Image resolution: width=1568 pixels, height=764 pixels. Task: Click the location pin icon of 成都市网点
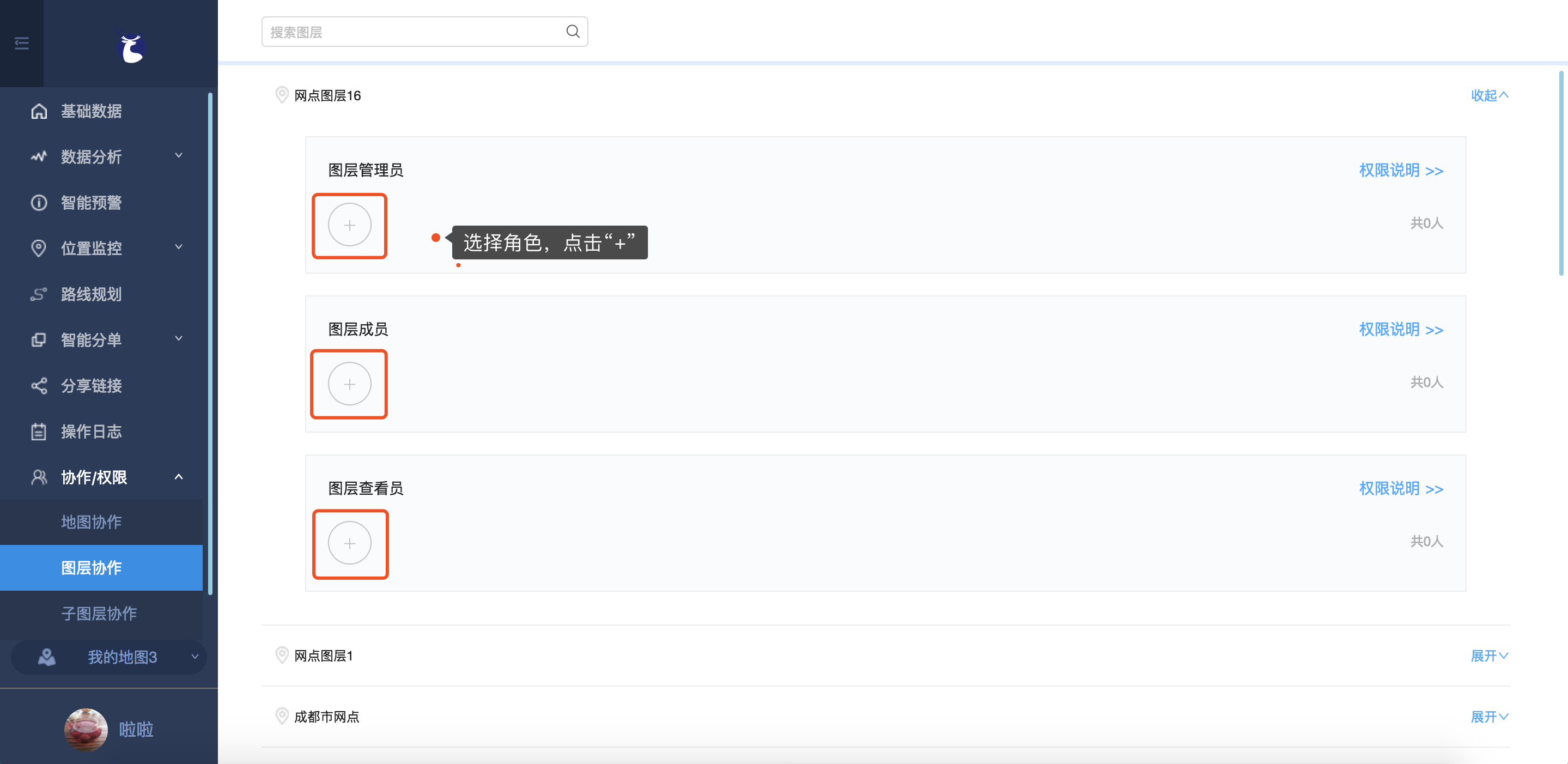click(282, 716)
